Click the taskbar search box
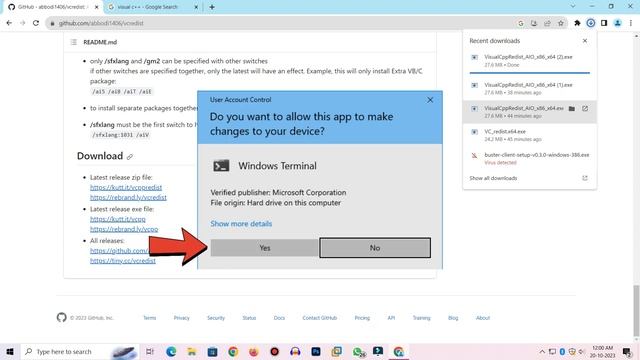 (x=80, y=351)
